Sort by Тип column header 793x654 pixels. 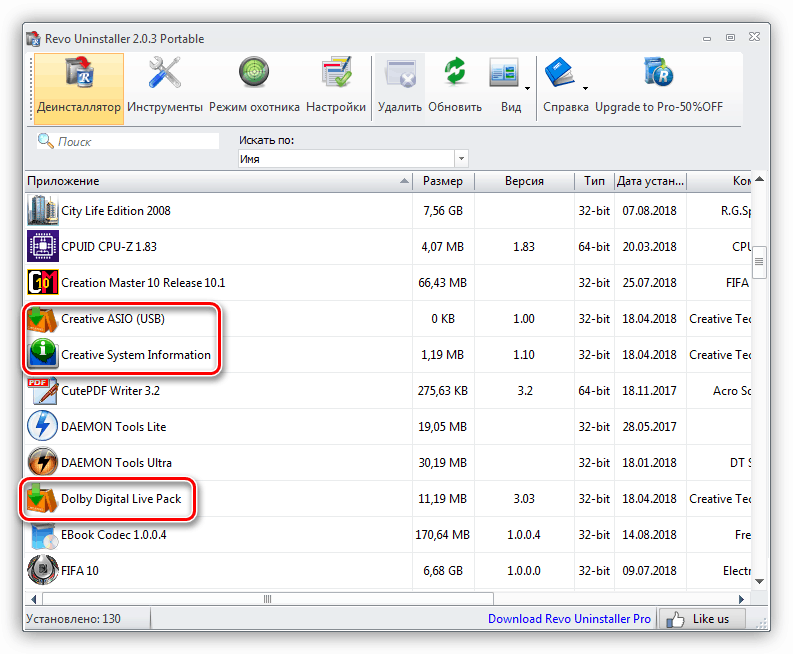(594, 181)
